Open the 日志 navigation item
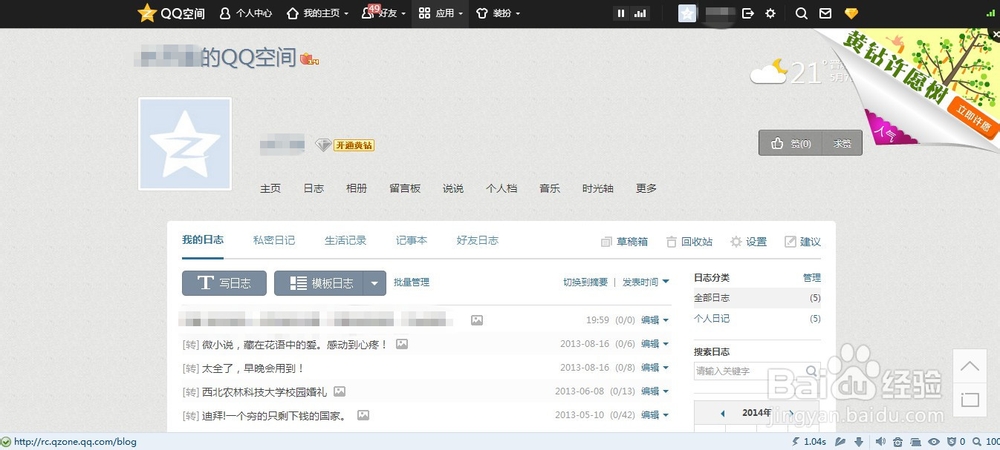Viewport: 1000px width, 450px height. pos(313,189)
